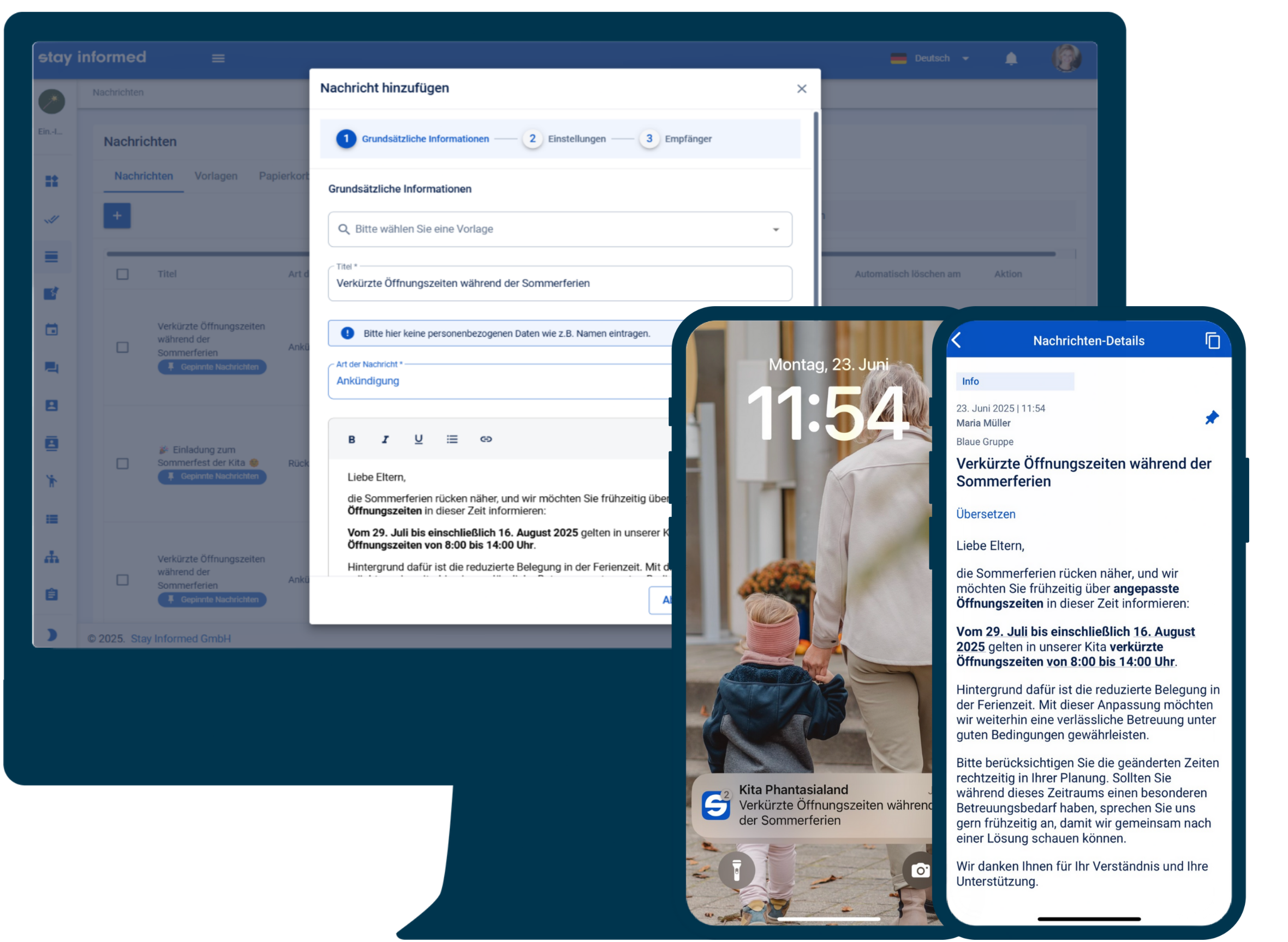This screenshot has height=942, width=1288.
Task: Open the child figure icon in sidebar
Action: 51,481
